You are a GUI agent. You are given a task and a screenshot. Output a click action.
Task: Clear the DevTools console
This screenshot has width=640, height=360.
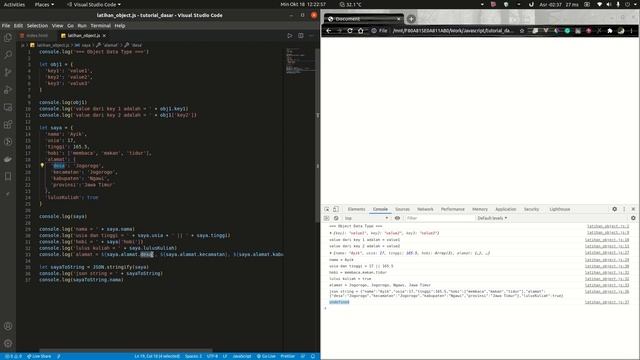336,218
